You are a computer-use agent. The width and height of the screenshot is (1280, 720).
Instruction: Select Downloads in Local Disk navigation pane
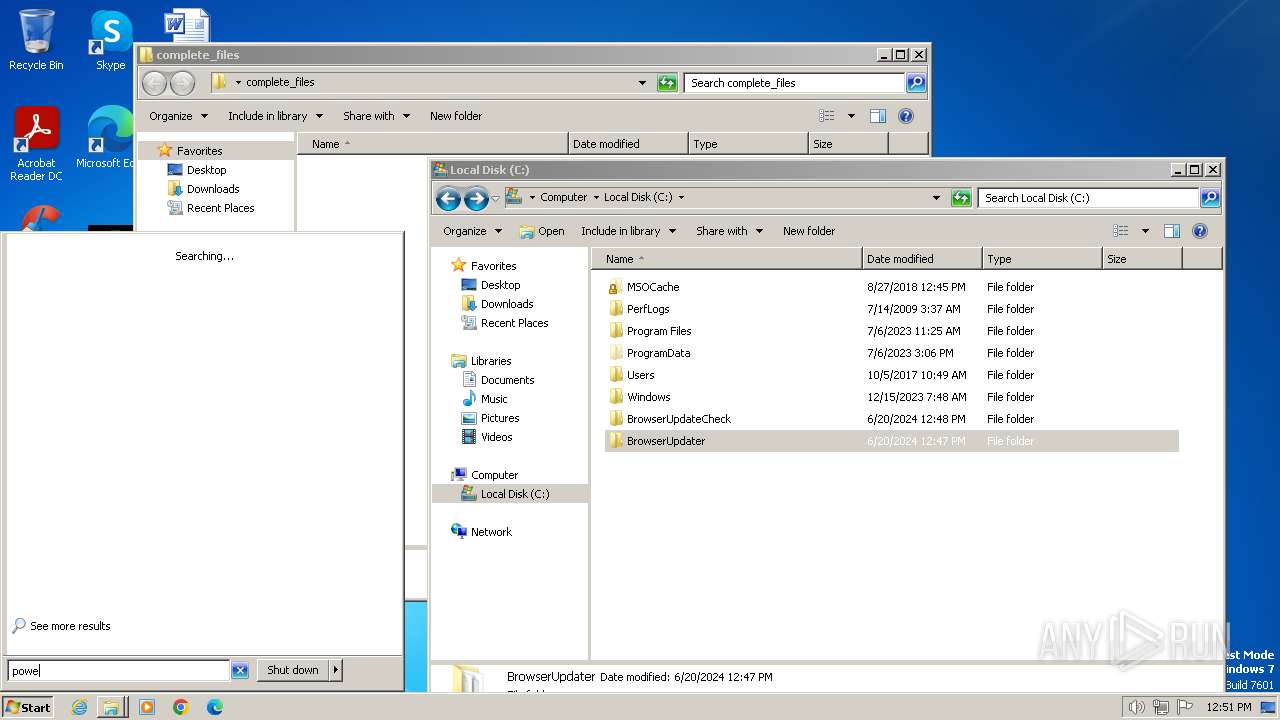pos(507,304)
